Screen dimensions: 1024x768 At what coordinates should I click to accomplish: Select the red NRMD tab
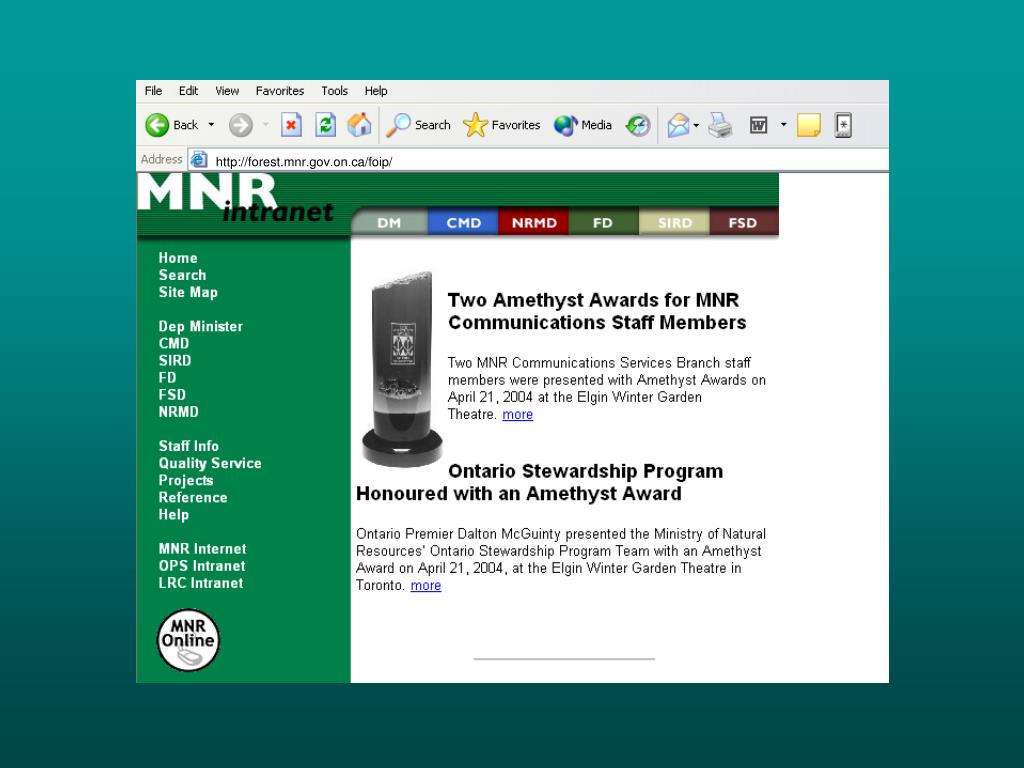point(534,222)
